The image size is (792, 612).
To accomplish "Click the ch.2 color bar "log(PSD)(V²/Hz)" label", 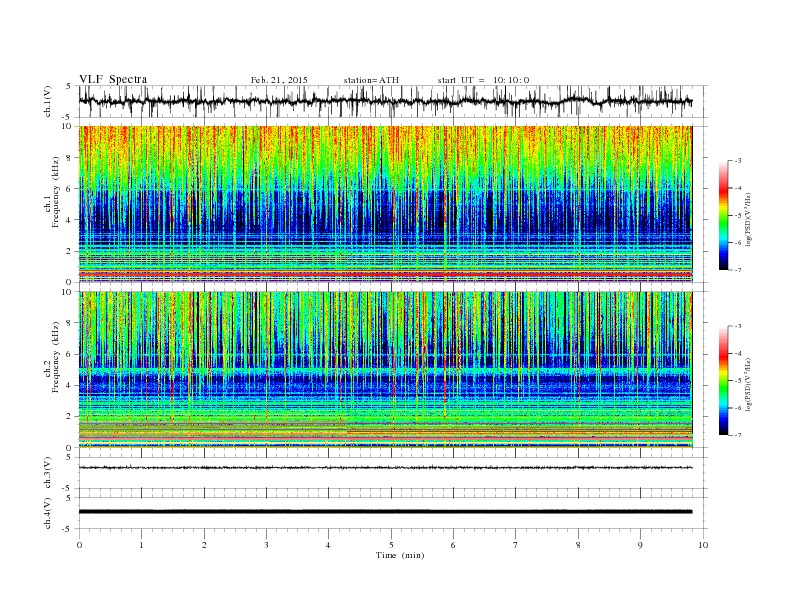I will coord(748,384).
